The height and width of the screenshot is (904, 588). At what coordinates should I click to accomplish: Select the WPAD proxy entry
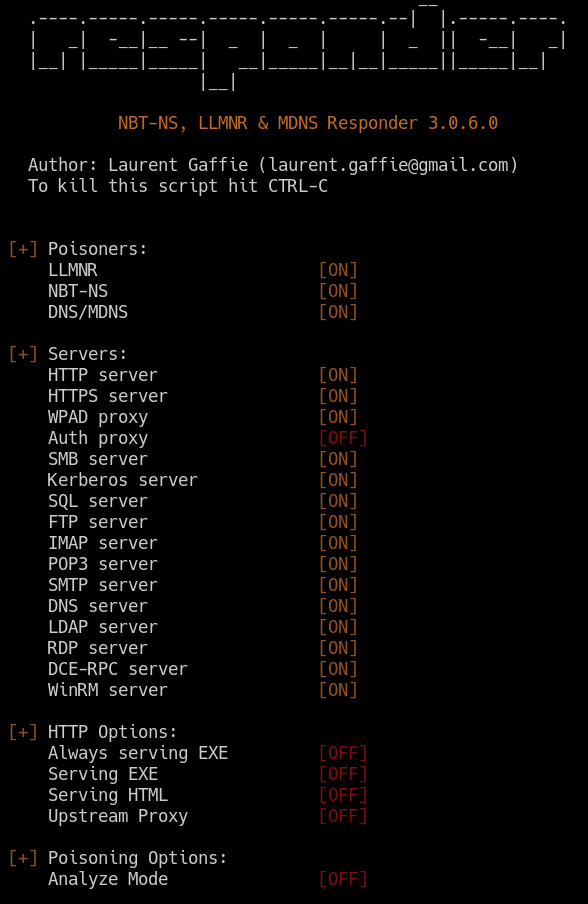(x=98, y=417)
